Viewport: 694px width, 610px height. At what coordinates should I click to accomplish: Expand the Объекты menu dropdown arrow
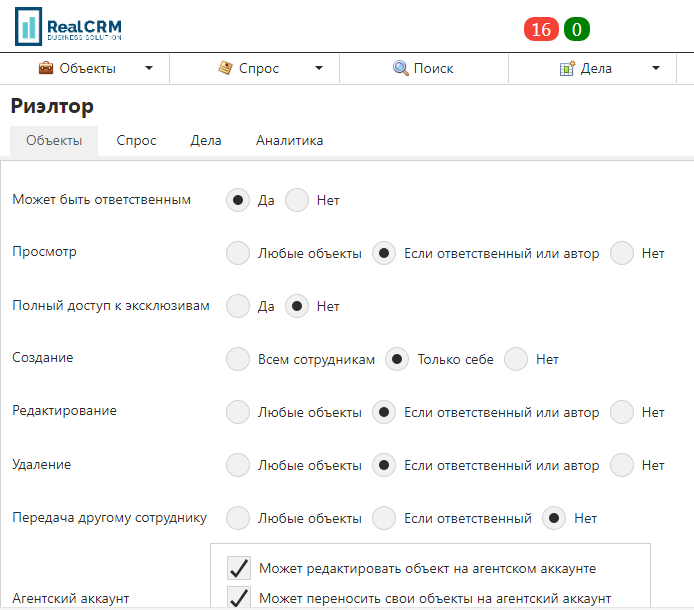pos(149,68)
